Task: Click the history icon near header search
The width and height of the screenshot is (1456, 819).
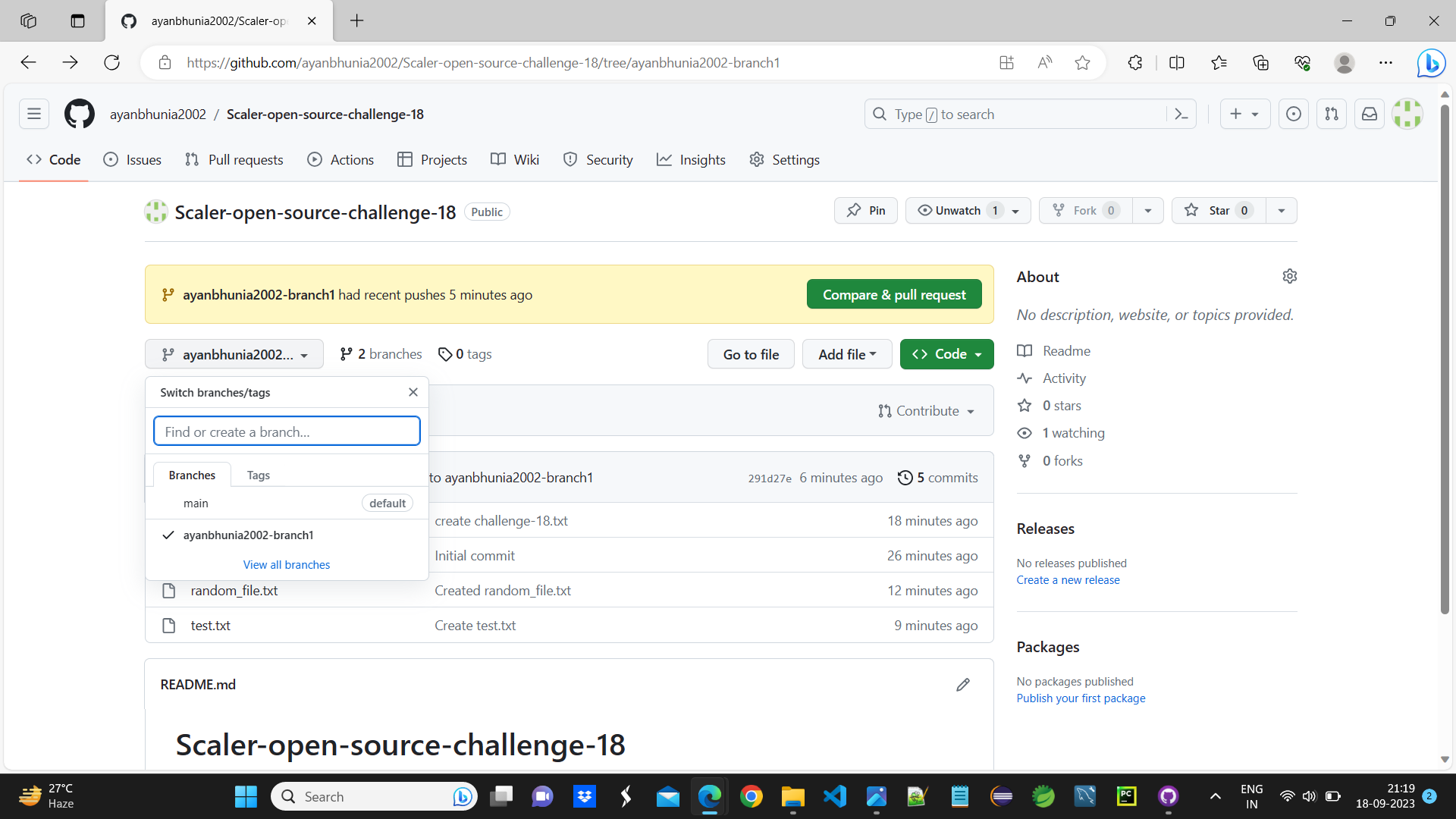Action: (1293, 114)
